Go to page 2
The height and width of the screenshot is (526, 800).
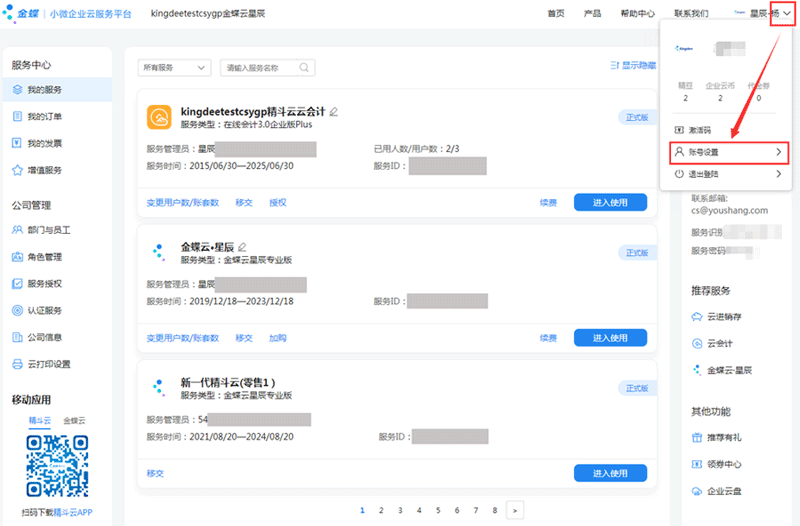[x=381, y=510]
